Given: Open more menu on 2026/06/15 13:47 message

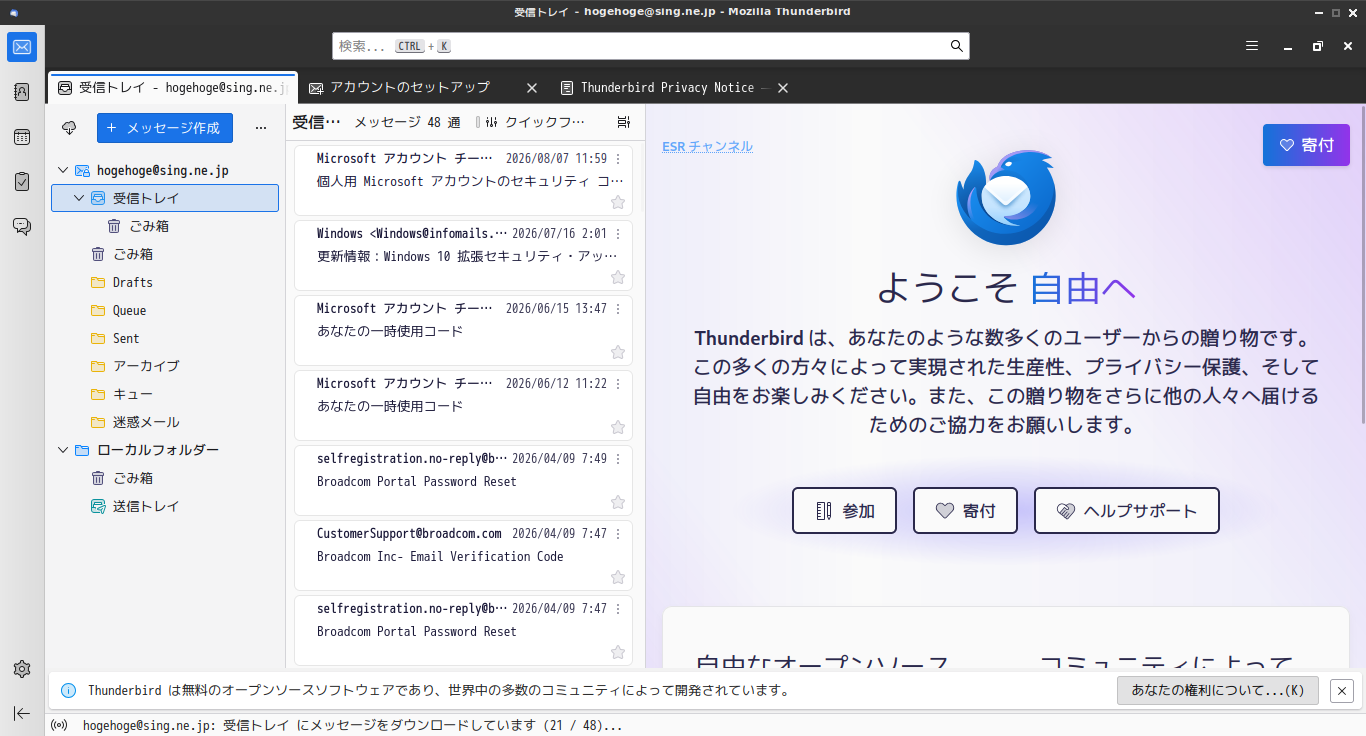Looking at the screenshot, I should [x=618, y=309].
